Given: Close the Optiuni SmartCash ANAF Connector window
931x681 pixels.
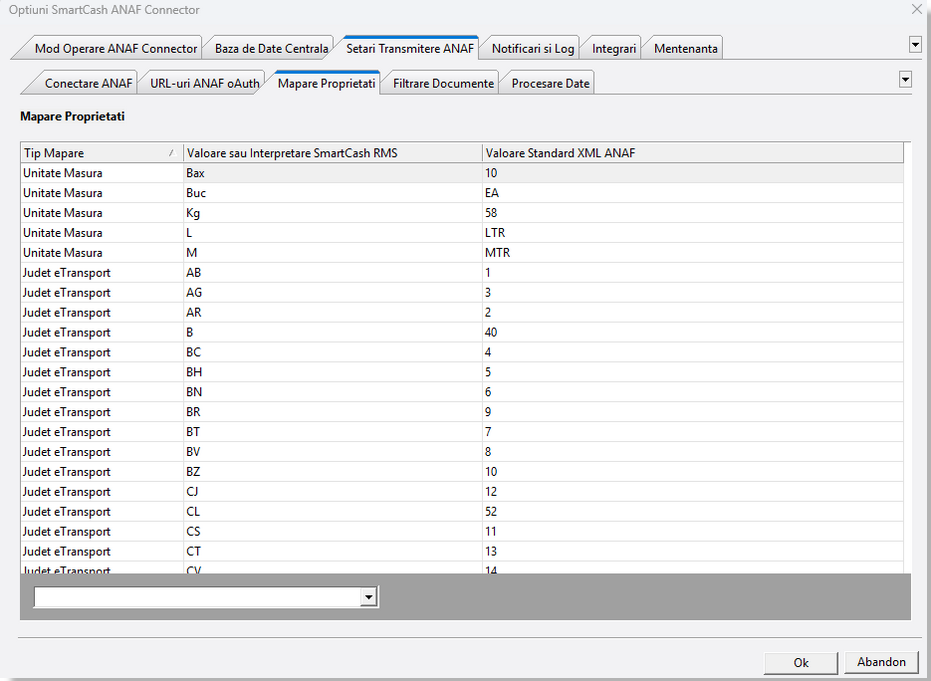Looking at the screenshot, I should pos(916,9).
